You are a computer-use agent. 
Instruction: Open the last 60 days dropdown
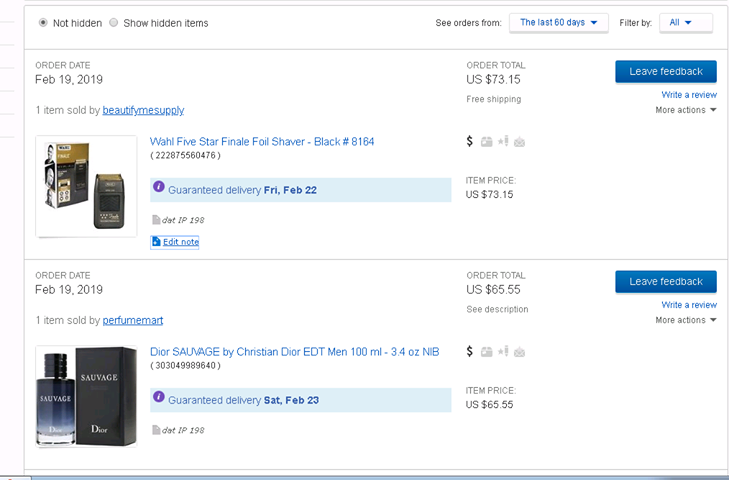(558, 23)
